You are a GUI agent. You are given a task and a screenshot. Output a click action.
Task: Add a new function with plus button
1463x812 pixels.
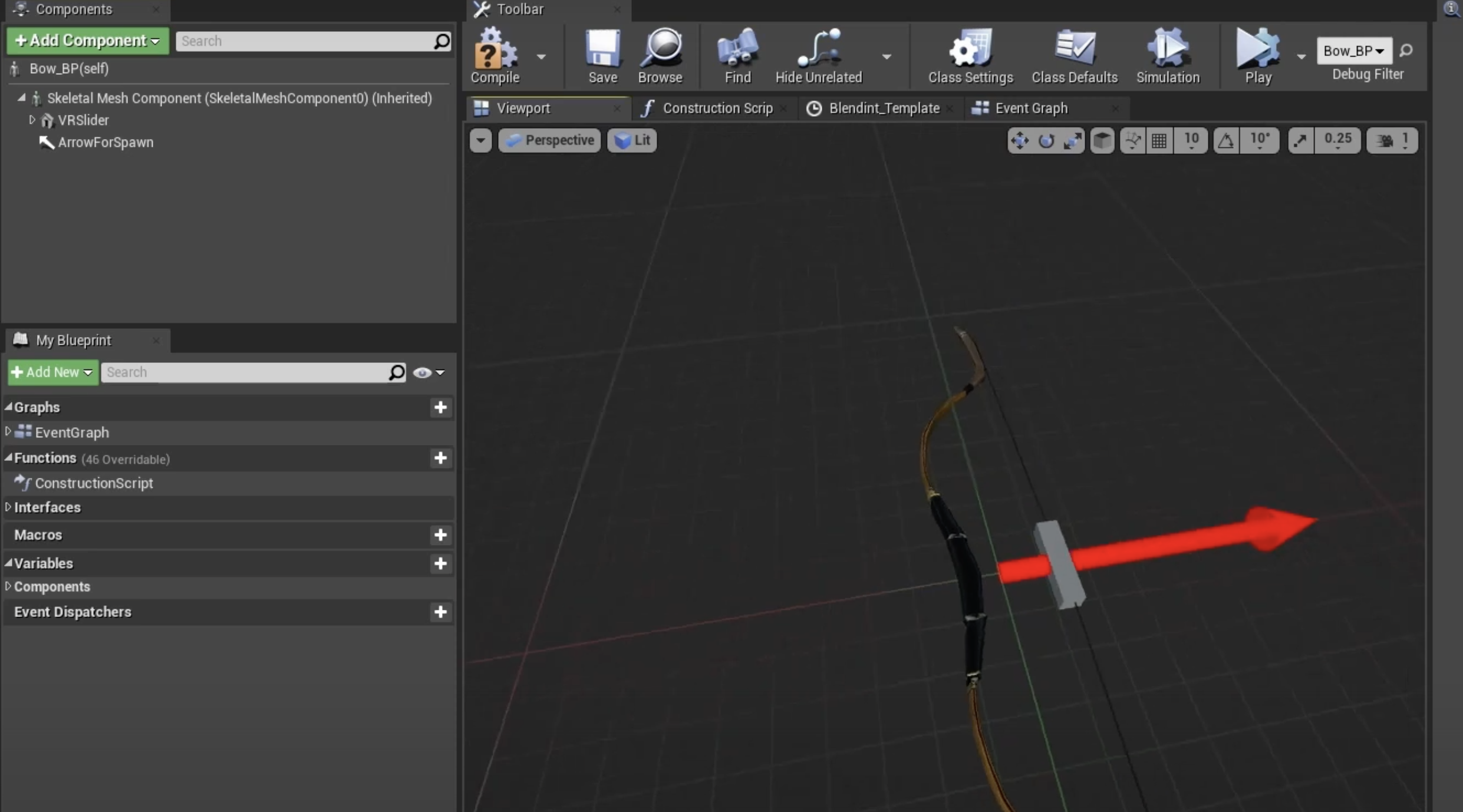coord(440,458)
